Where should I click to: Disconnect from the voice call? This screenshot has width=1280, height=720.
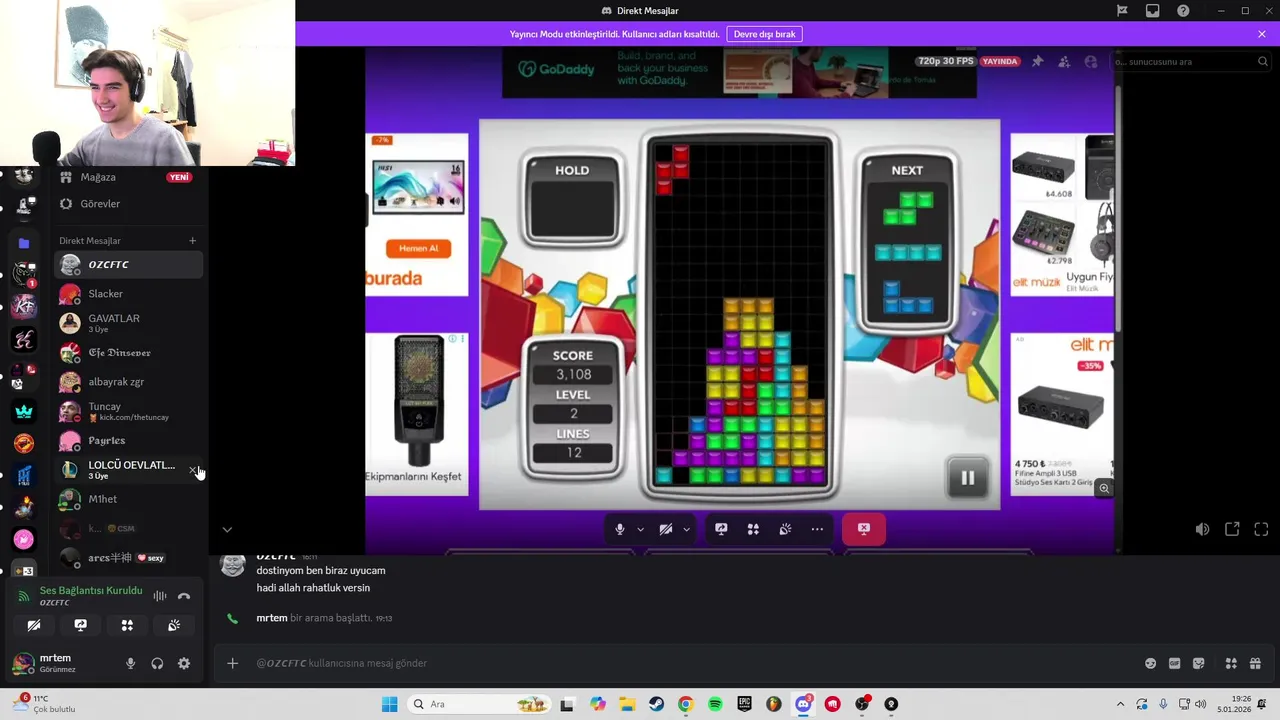(x=184, y=596)
